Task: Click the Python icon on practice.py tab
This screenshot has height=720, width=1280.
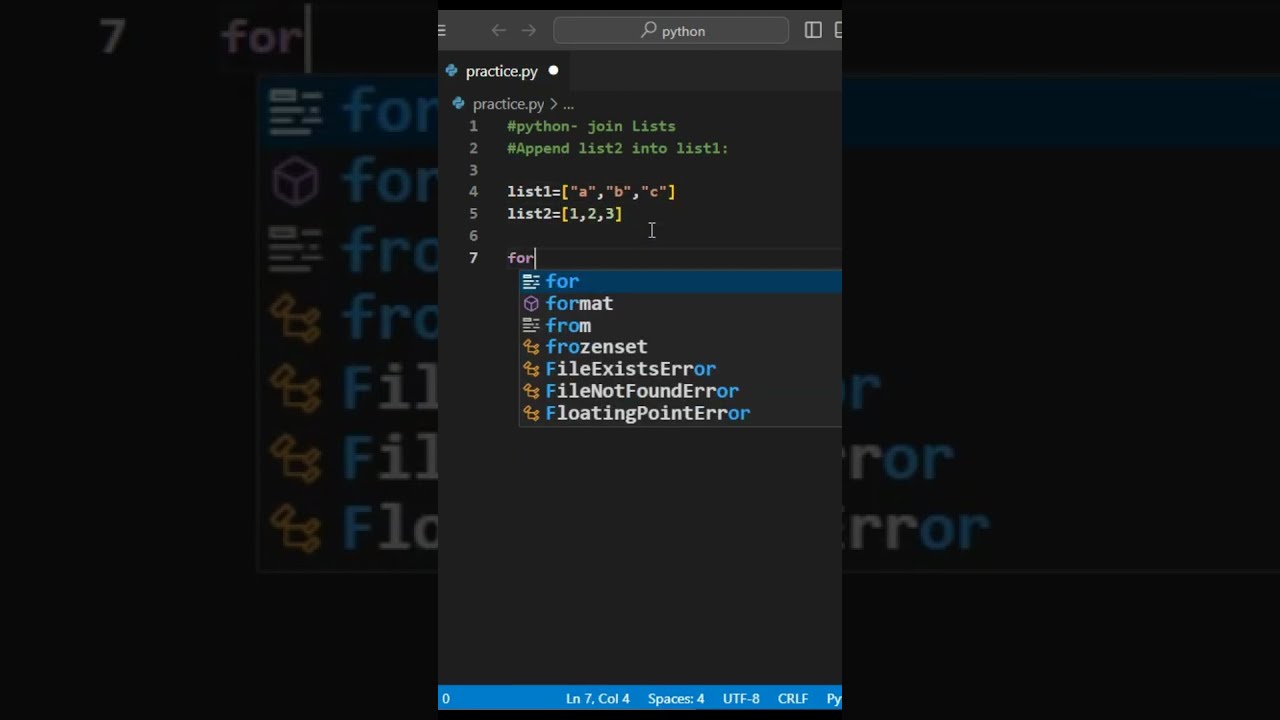Action: pyautogui.click(x=452, y=71)
